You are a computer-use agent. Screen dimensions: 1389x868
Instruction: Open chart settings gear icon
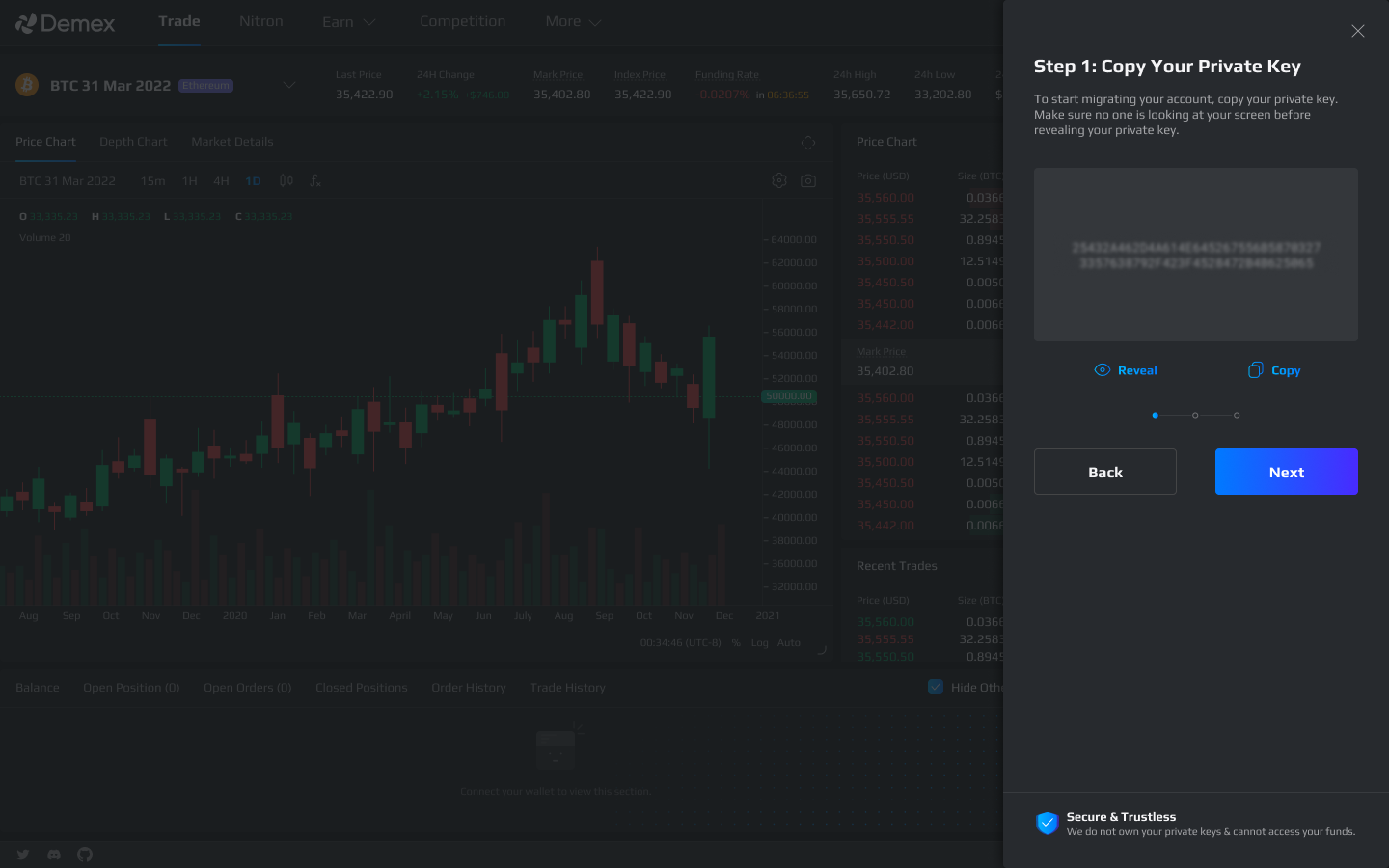coord(779,180)
